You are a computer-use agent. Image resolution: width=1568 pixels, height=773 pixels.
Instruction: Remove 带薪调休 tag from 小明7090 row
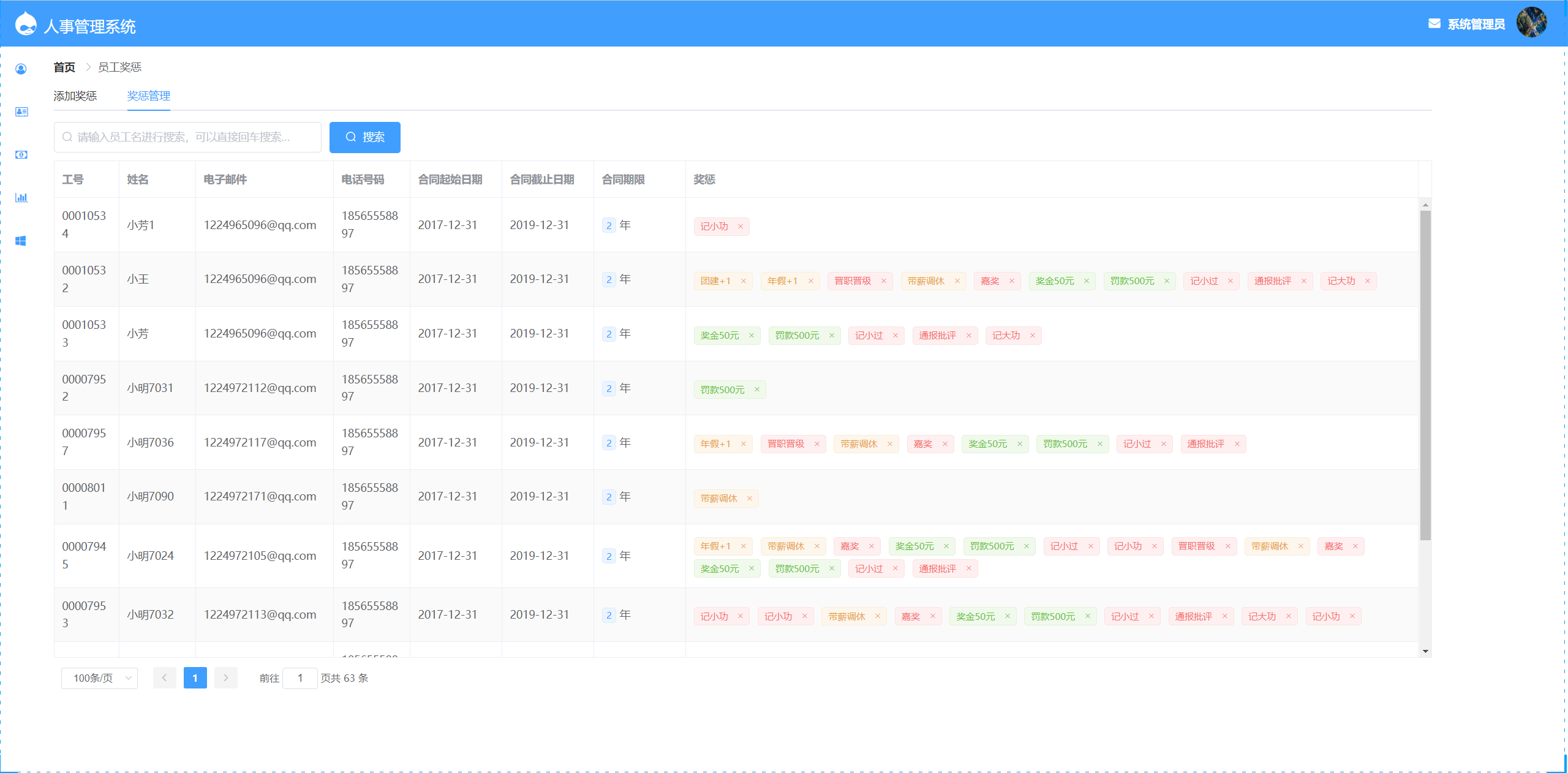point(750,499)
